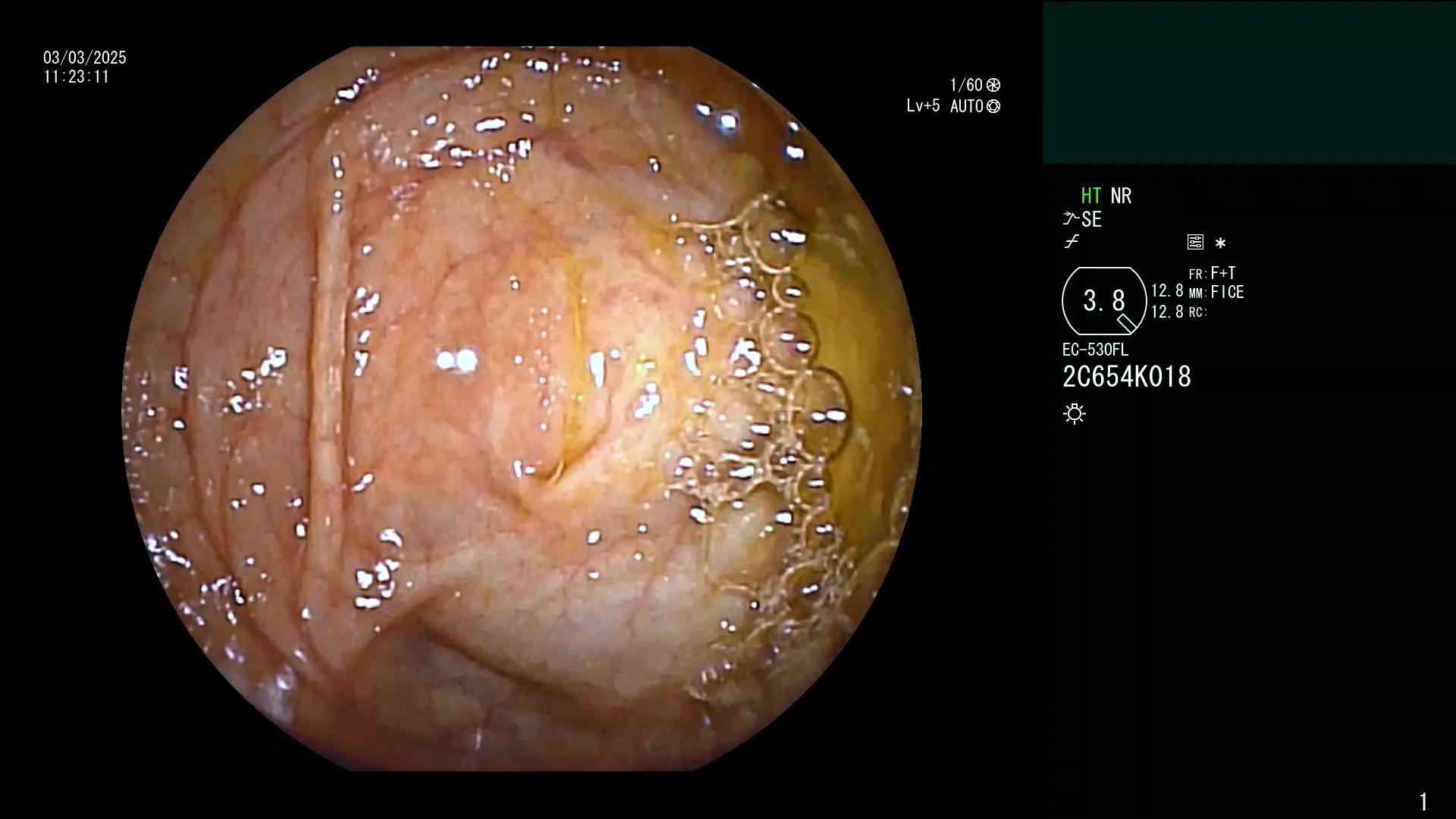Click the NR noise reduction label
Image resolution: width=1456 pixels, height=819 pixels.
pyautogui.click(x=1121, y=196)
